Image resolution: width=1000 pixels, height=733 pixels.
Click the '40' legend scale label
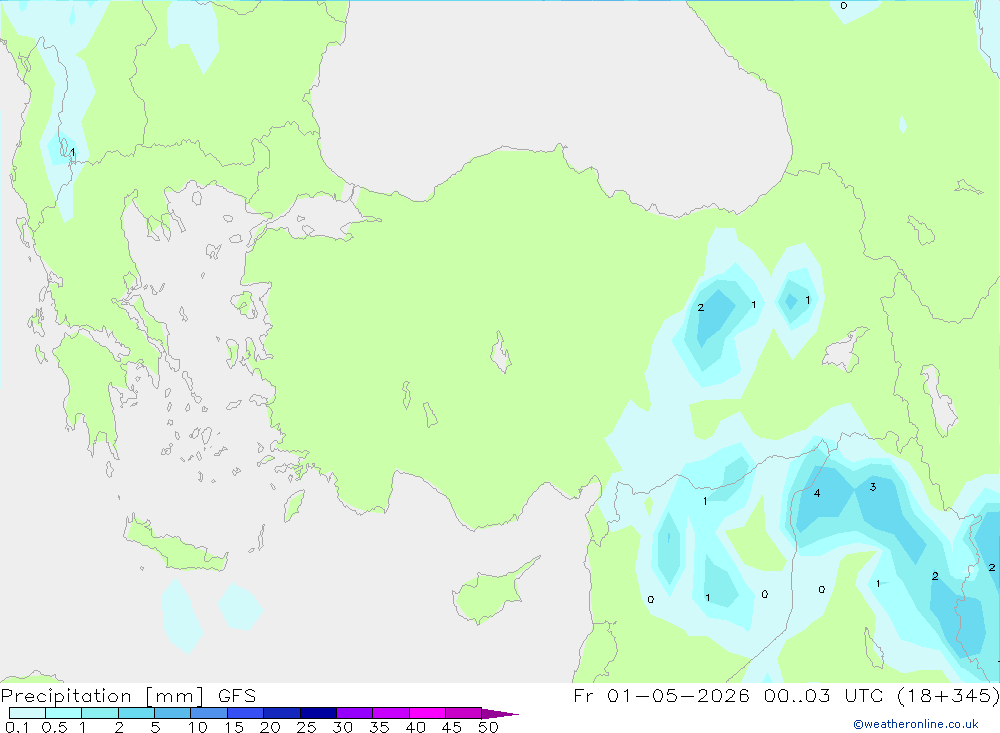pos(415,727)
